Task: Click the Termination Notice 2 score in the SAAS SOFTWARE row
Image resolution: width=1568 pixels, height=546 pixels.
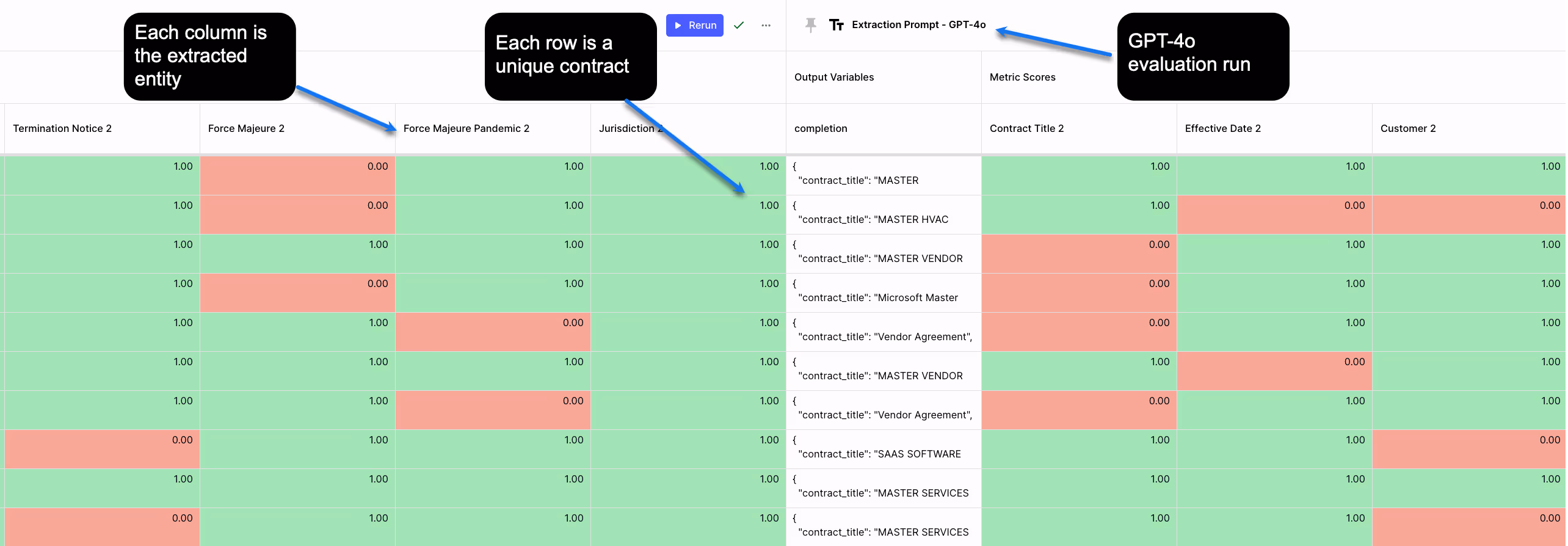Action: pos(102,449)
